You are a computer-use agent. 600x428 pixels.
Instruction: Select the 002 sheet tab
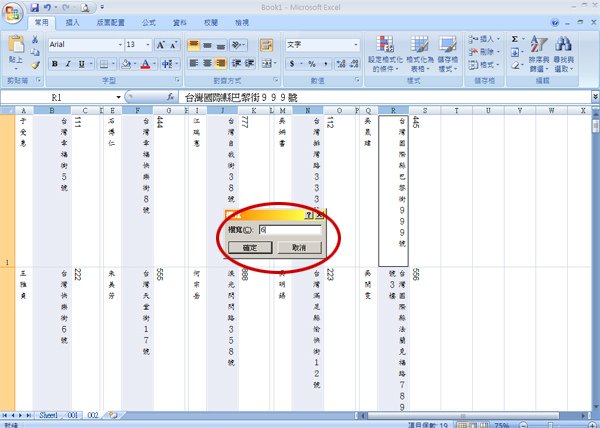point(93,415)
